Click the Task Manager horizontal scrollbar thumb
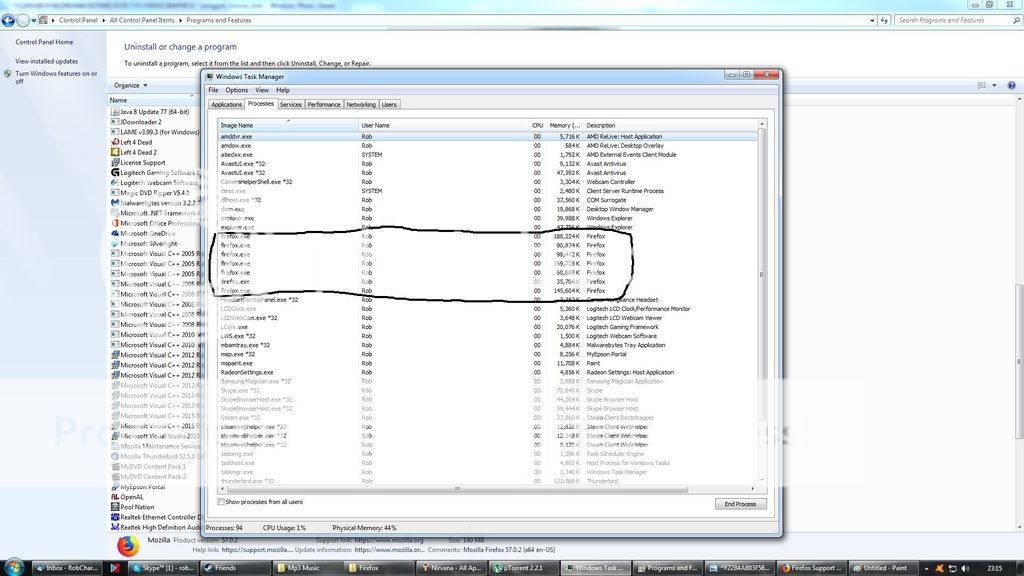Viewport: 1024px width, 576px height. click(457, 488)
